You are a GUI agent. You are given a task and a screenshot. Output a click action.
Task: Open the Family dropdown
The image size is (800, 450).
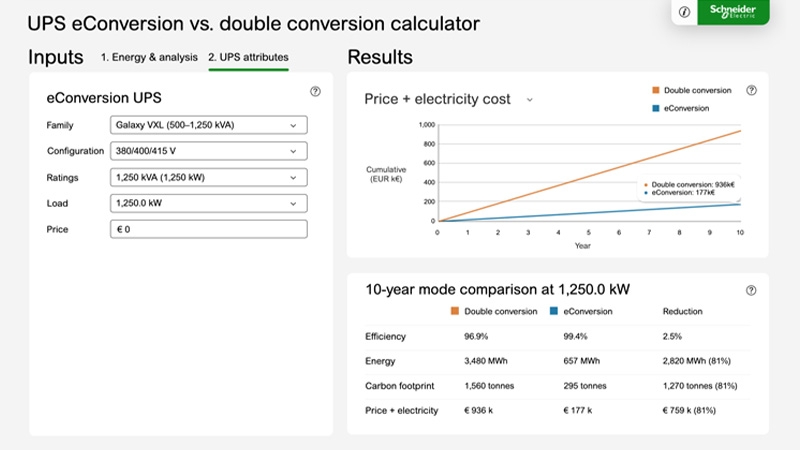(x=208, y=125)
